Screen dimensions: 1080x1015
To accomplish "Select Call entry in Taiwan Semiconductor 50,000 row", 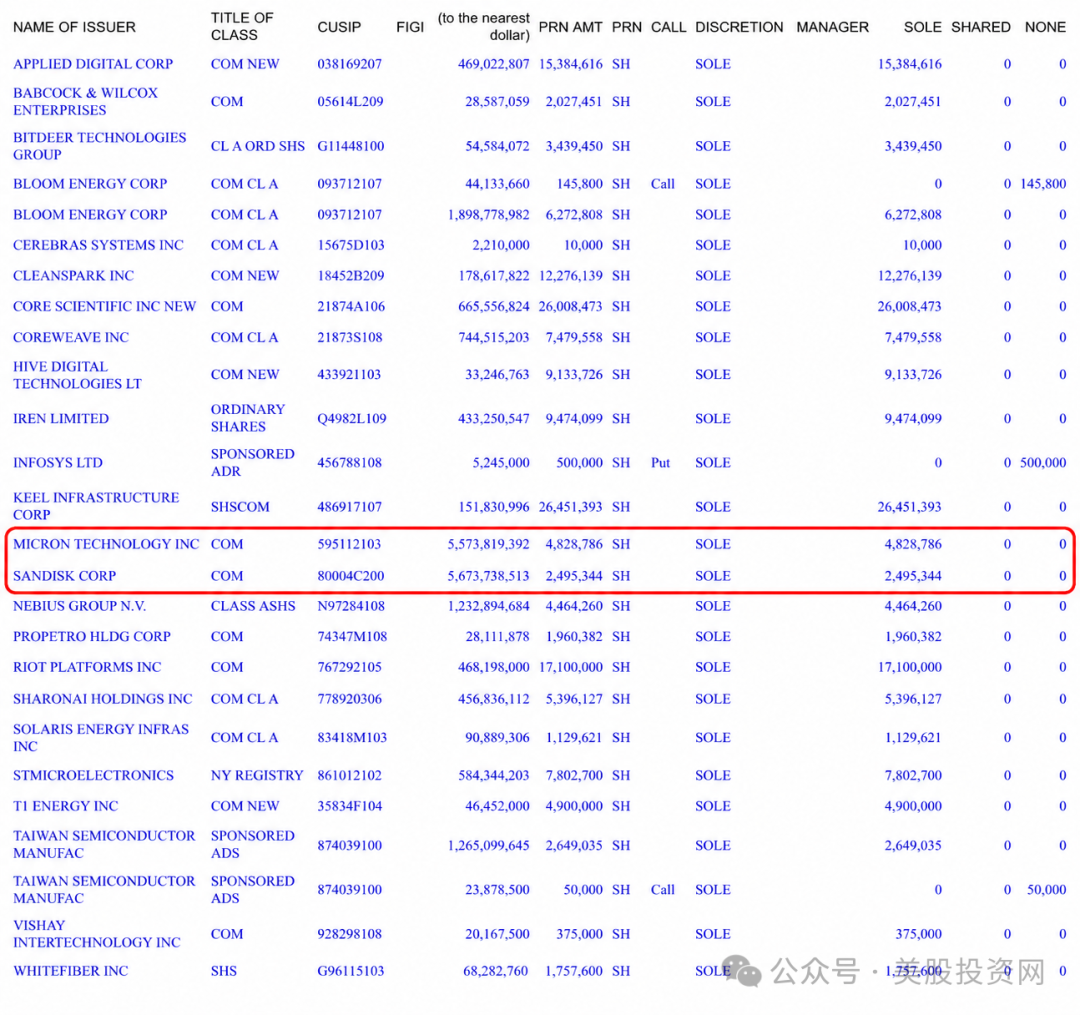I will coord(663,890).
